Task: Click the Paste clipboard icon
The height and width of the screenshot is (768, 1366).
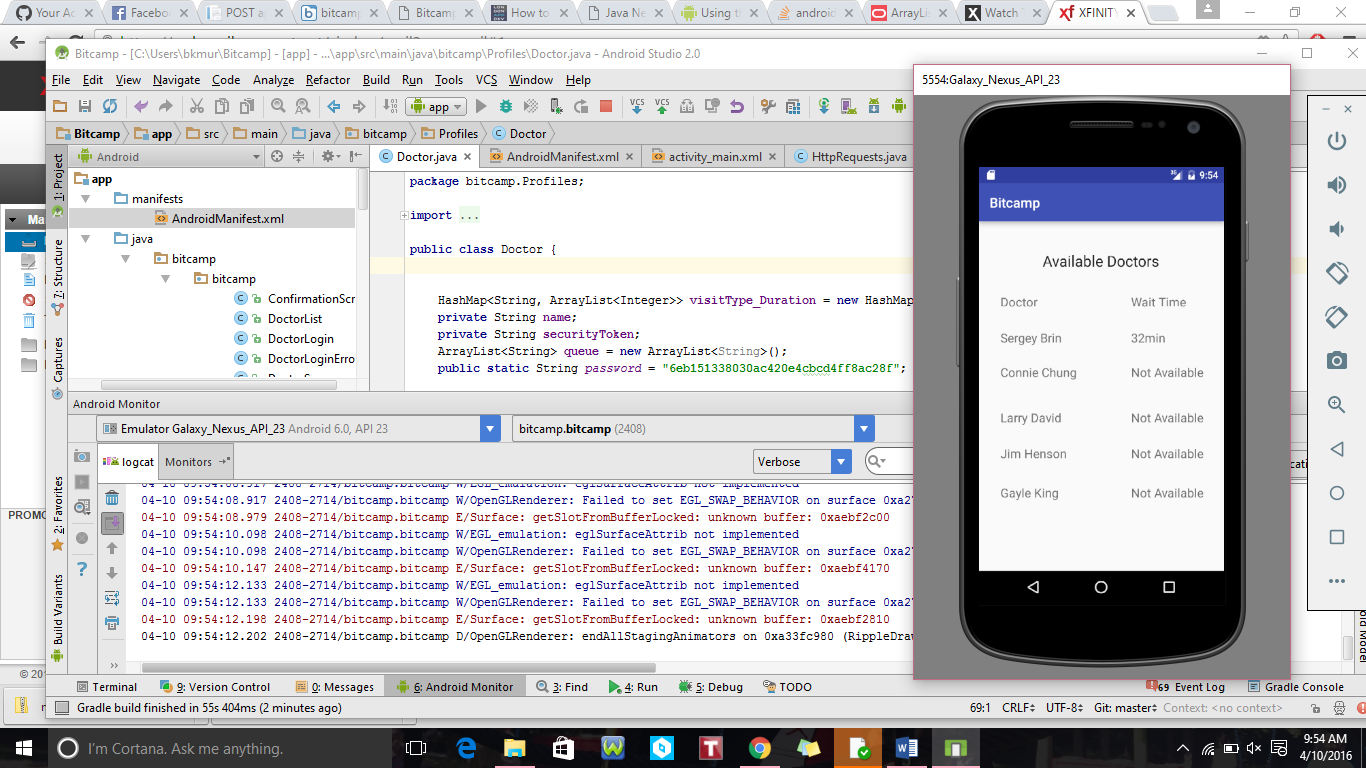Action: pyautogui.click(x=246, y=106)
